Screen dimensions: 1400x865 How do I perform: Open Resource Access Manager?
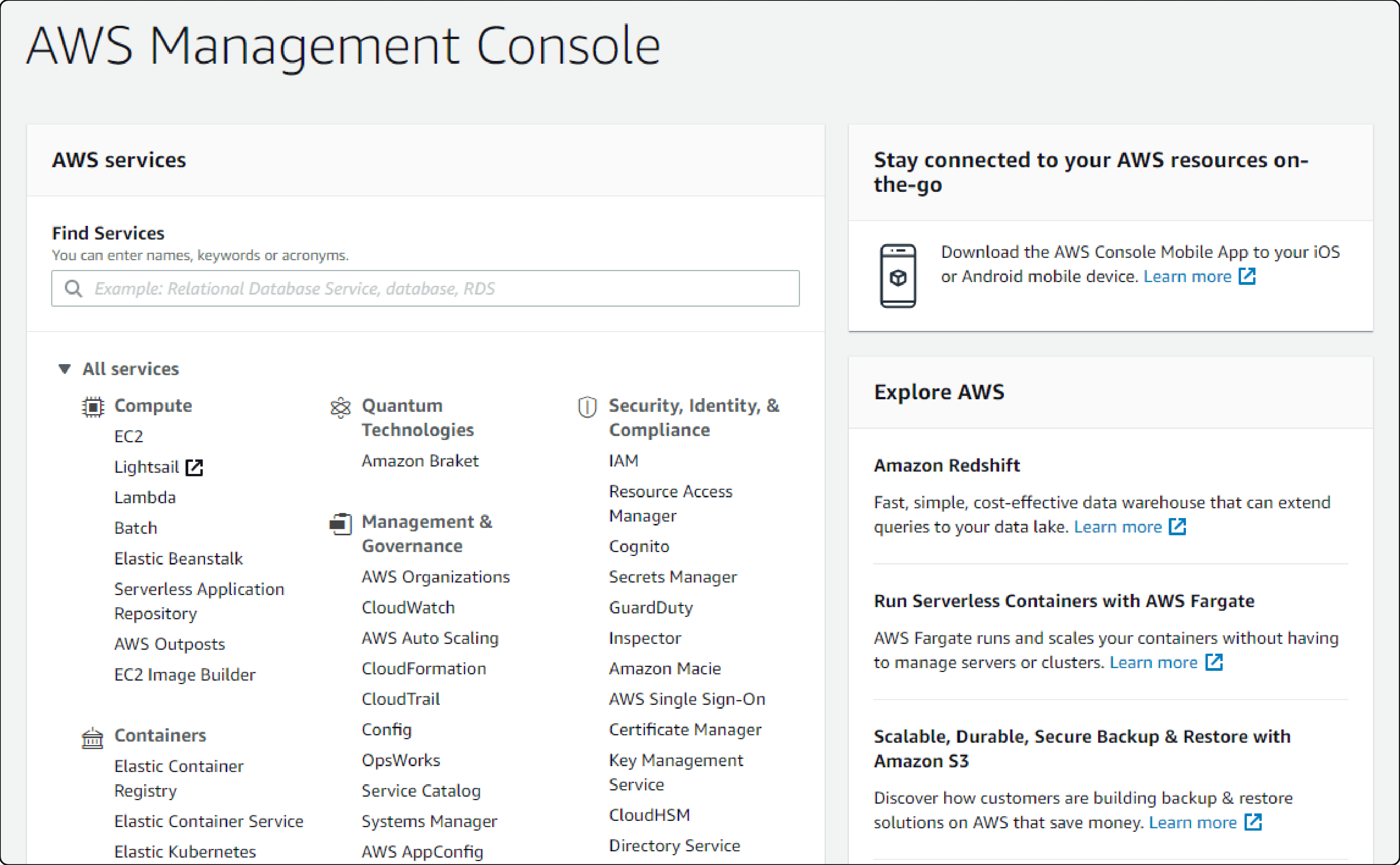(671, 504)
